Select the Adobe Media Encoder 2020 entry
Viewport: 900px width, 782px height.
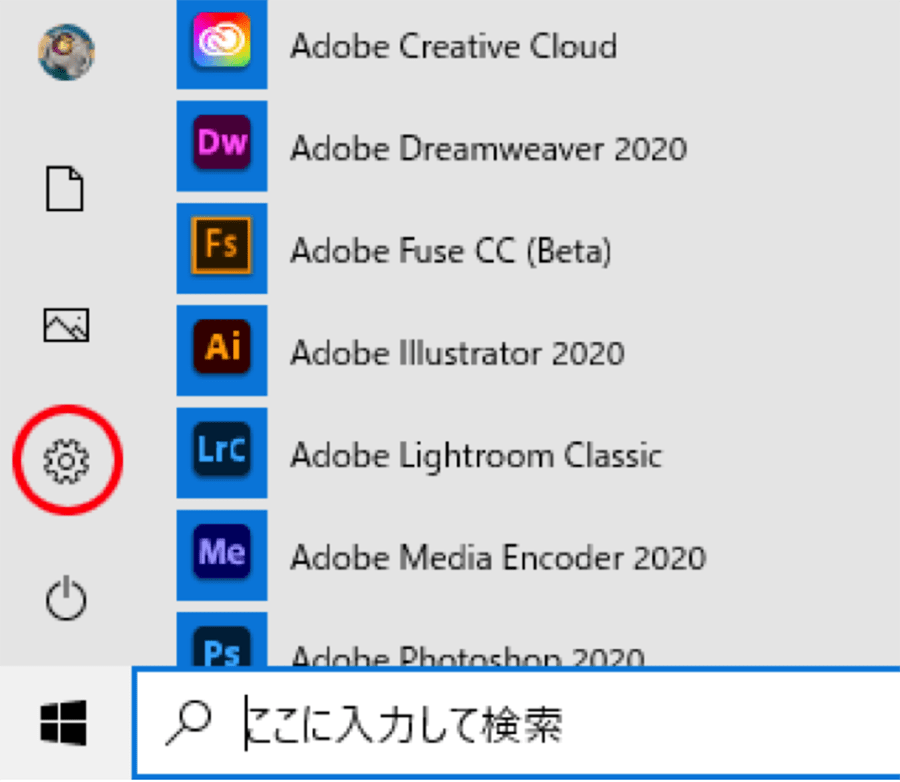(x=498, y=557)
